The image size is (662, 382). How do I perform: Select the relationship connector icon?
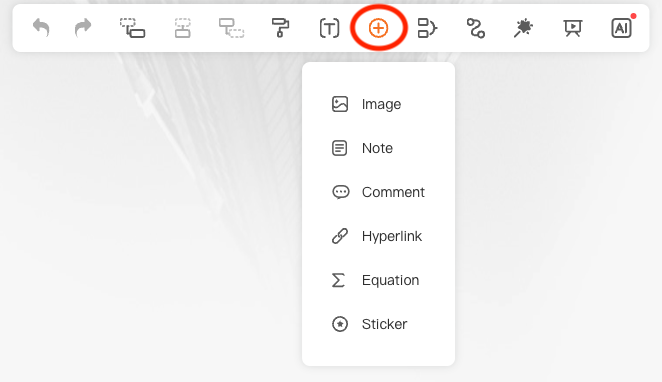tap(476, 28)
